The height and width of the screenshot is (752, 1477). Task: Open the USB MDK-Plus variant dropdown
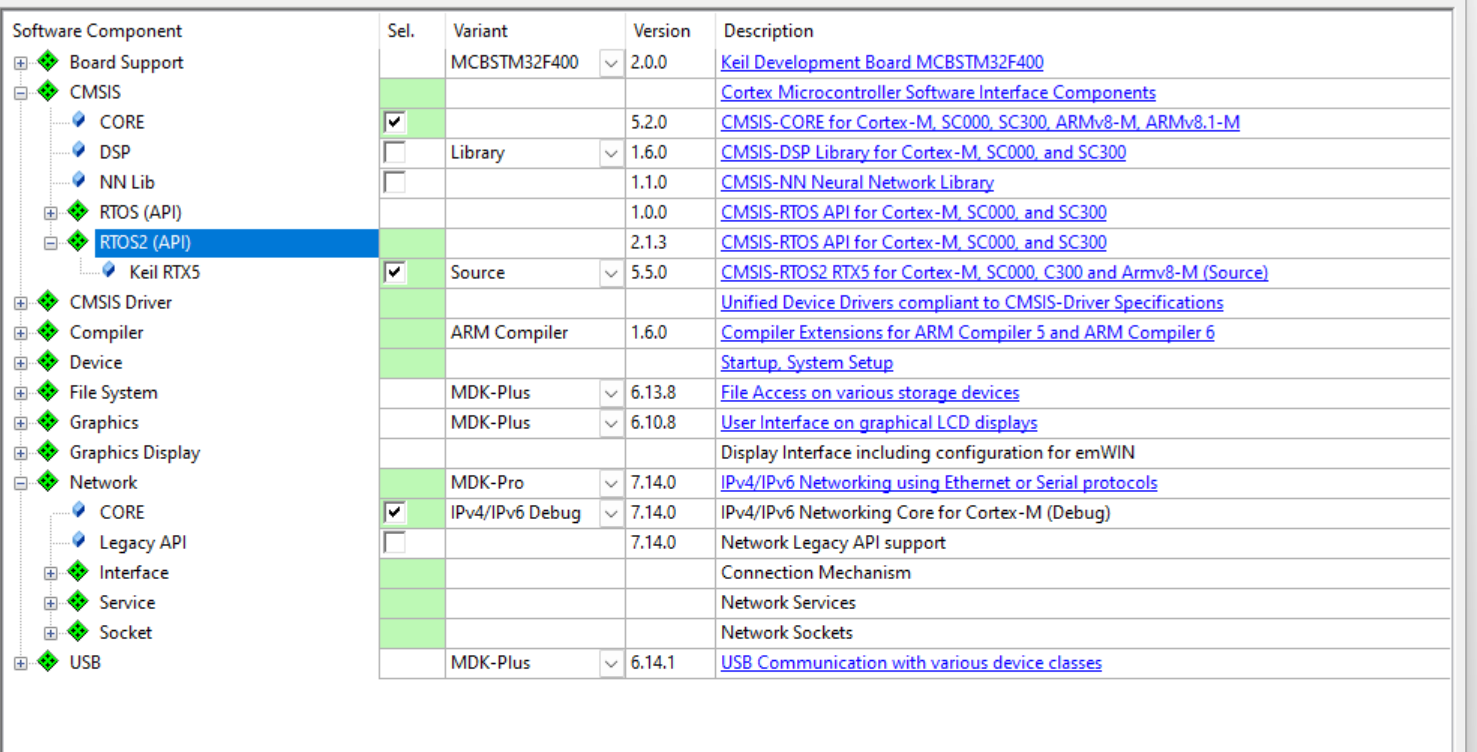(611, 663)
